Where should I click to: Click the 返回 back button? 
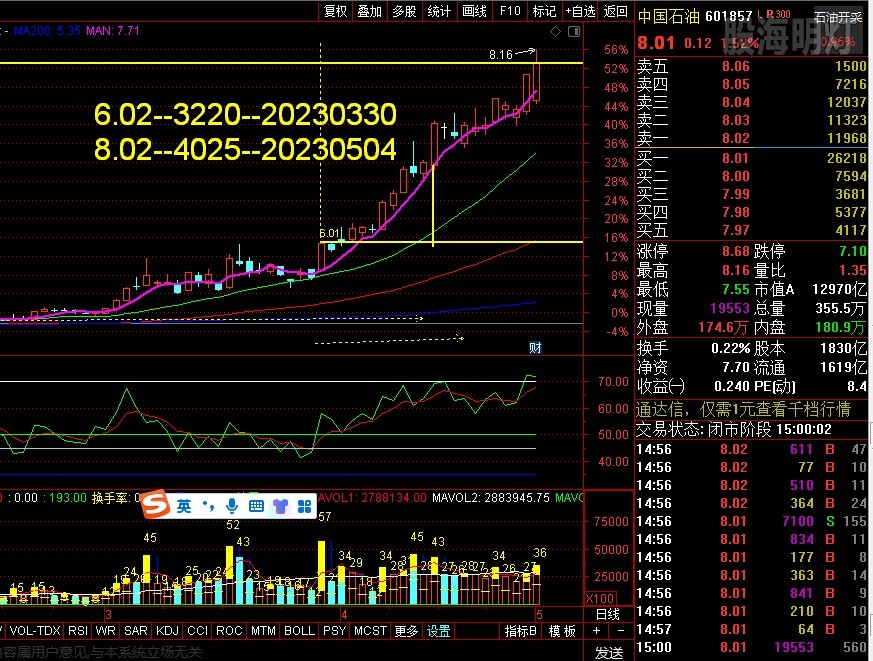pyautogui.click(x=615, y=11)
